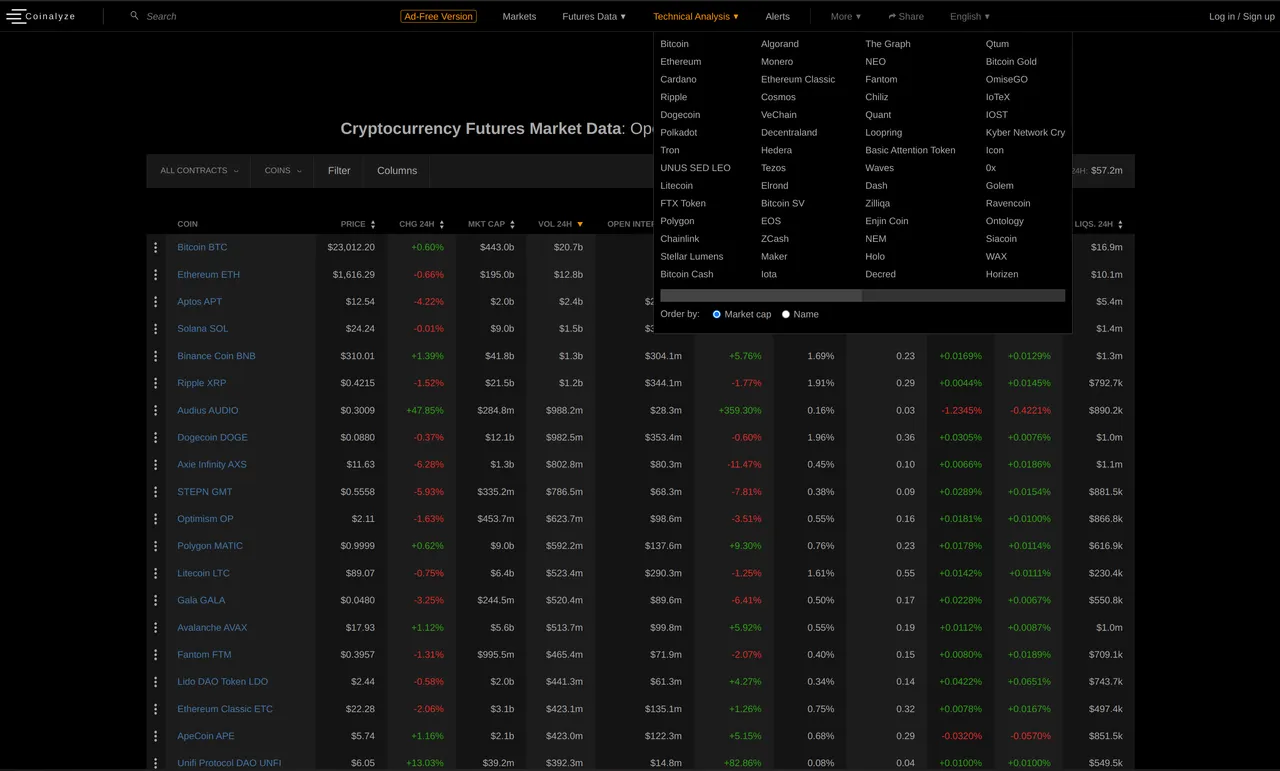
Task: Open row options menu for Avalanche AVAX
Action: pos(156,627)
